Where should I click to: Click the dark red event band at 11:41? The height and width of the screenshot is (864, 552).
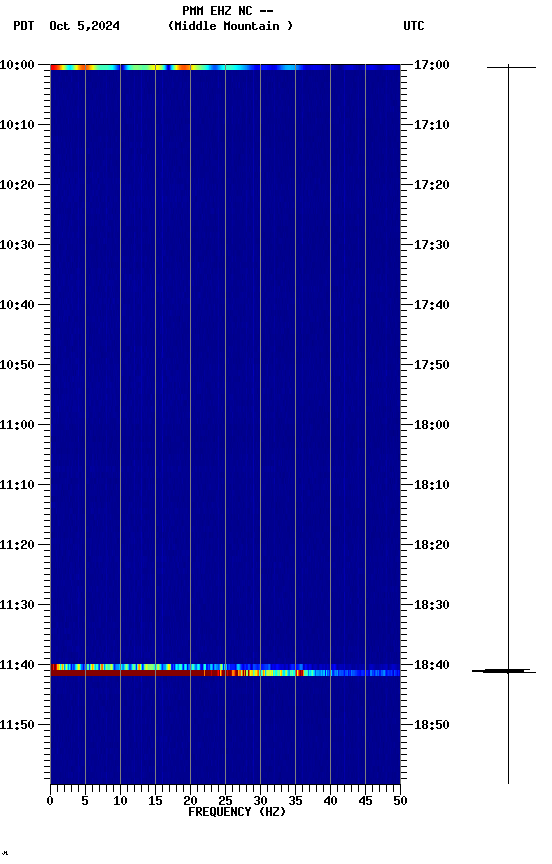click(x=225, y=673)
